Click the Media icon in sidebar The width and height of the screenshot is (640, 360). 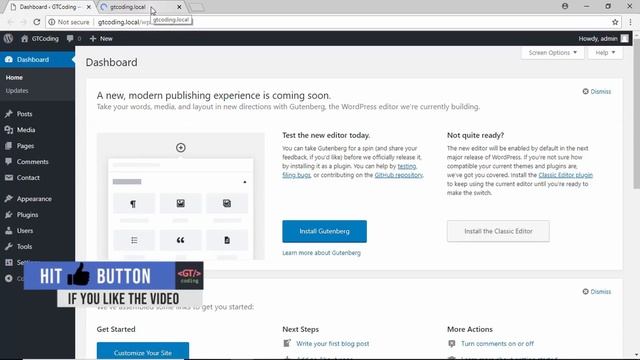[x=9, y=130]
